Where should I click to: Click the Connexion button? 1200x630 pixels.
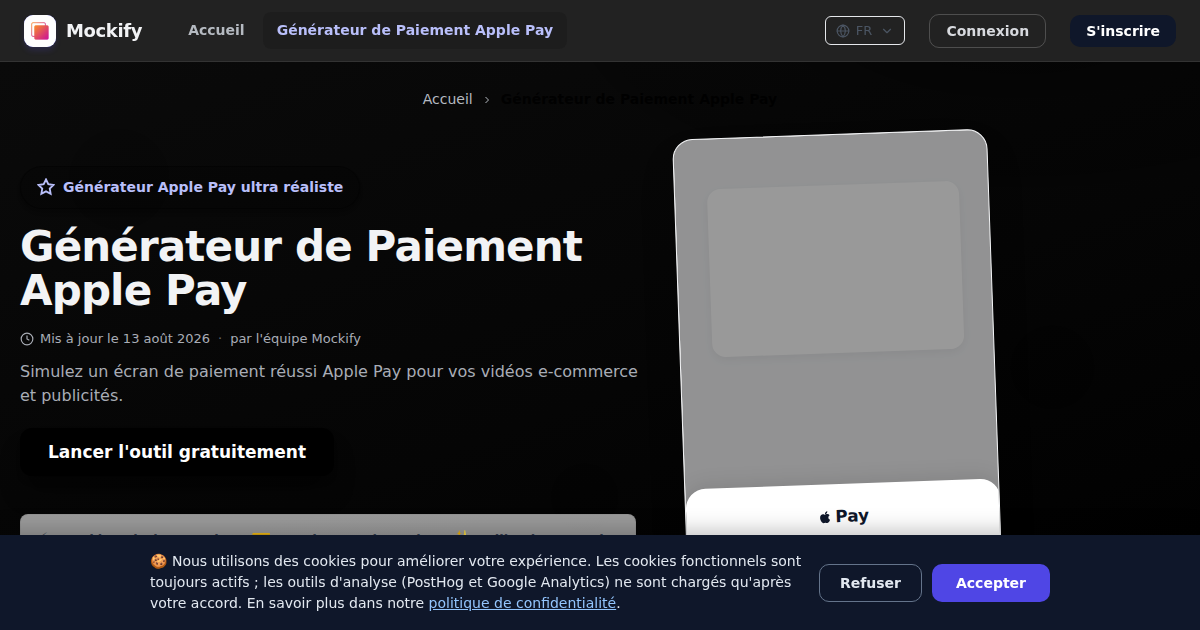tap(987, 31)
